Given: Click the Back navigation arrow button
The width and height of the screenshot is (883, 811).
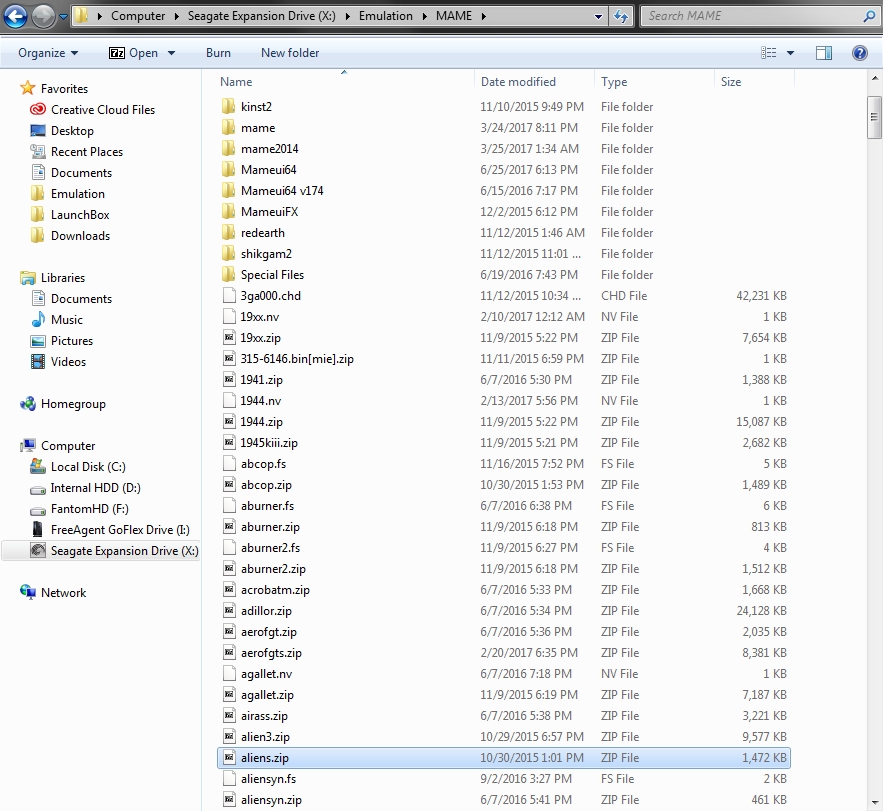Looking at the screenshot, I should (15, 16).
